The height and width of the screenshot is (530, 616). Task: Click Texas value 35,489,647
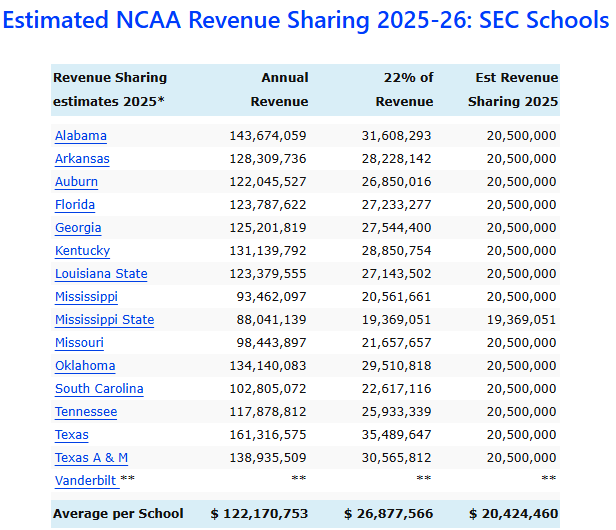[396, 435]
